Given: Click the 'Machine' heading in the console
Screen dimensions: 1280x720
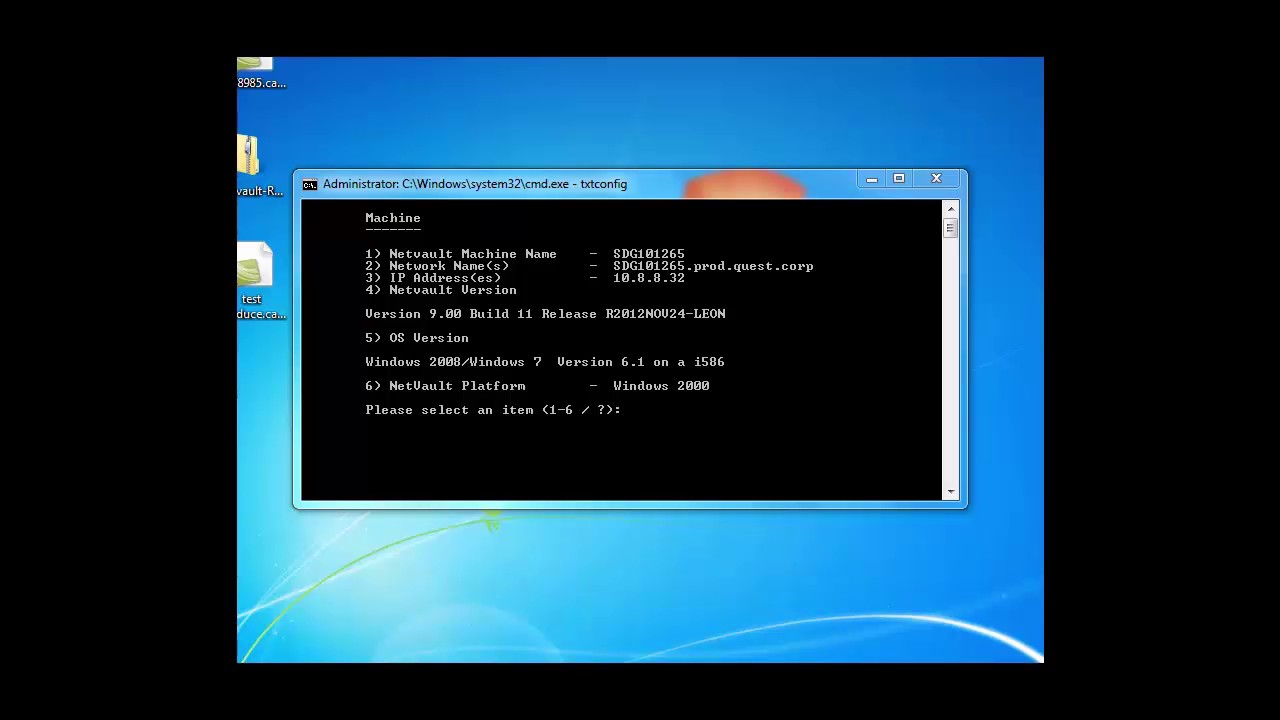Looking at the screenshot, I should tap(393, 218).
